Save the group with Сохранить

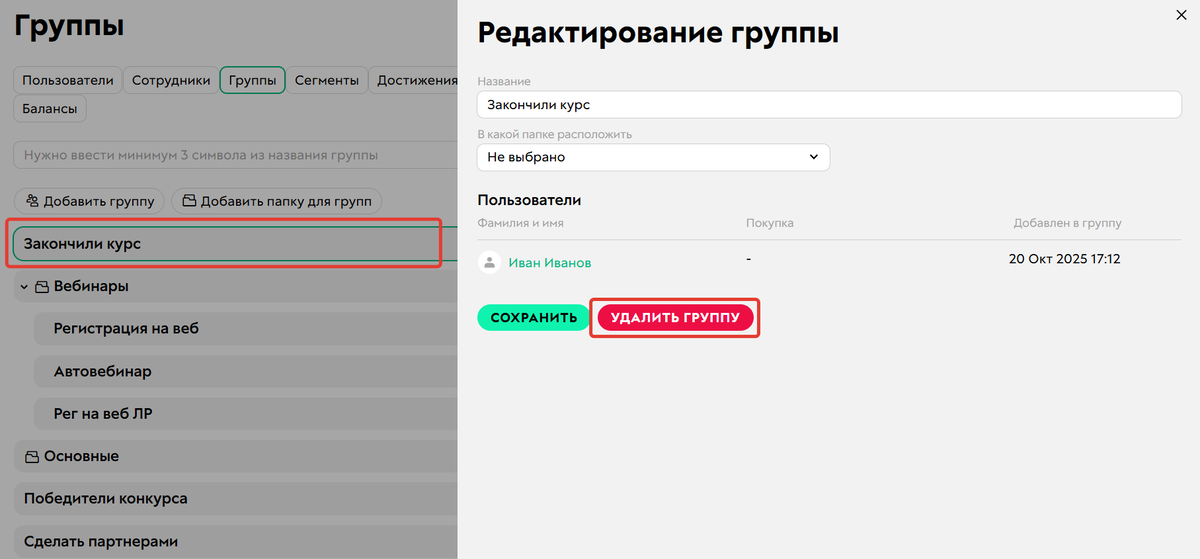[534, 318]
